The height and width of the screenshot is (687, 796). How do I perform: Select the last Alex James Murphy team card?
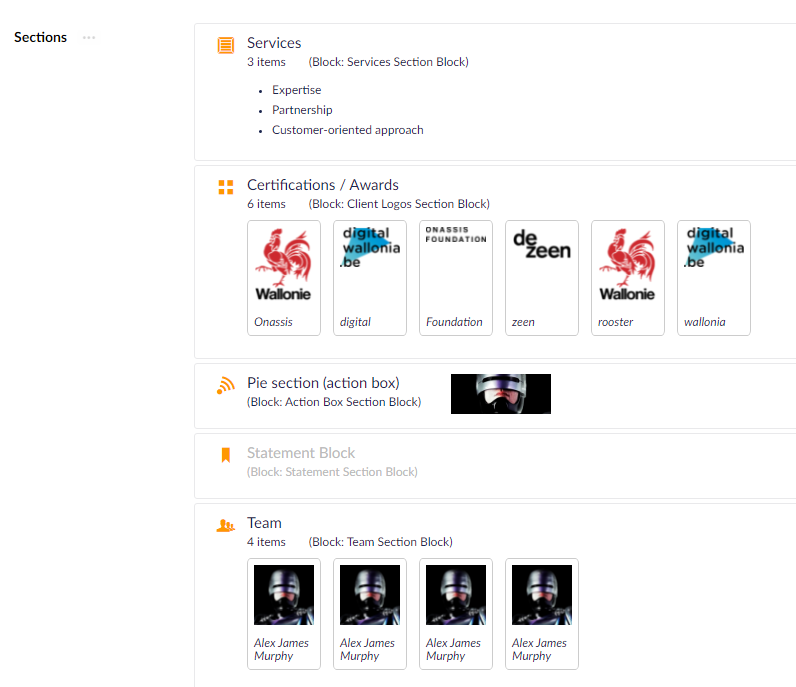pos(542,613)
